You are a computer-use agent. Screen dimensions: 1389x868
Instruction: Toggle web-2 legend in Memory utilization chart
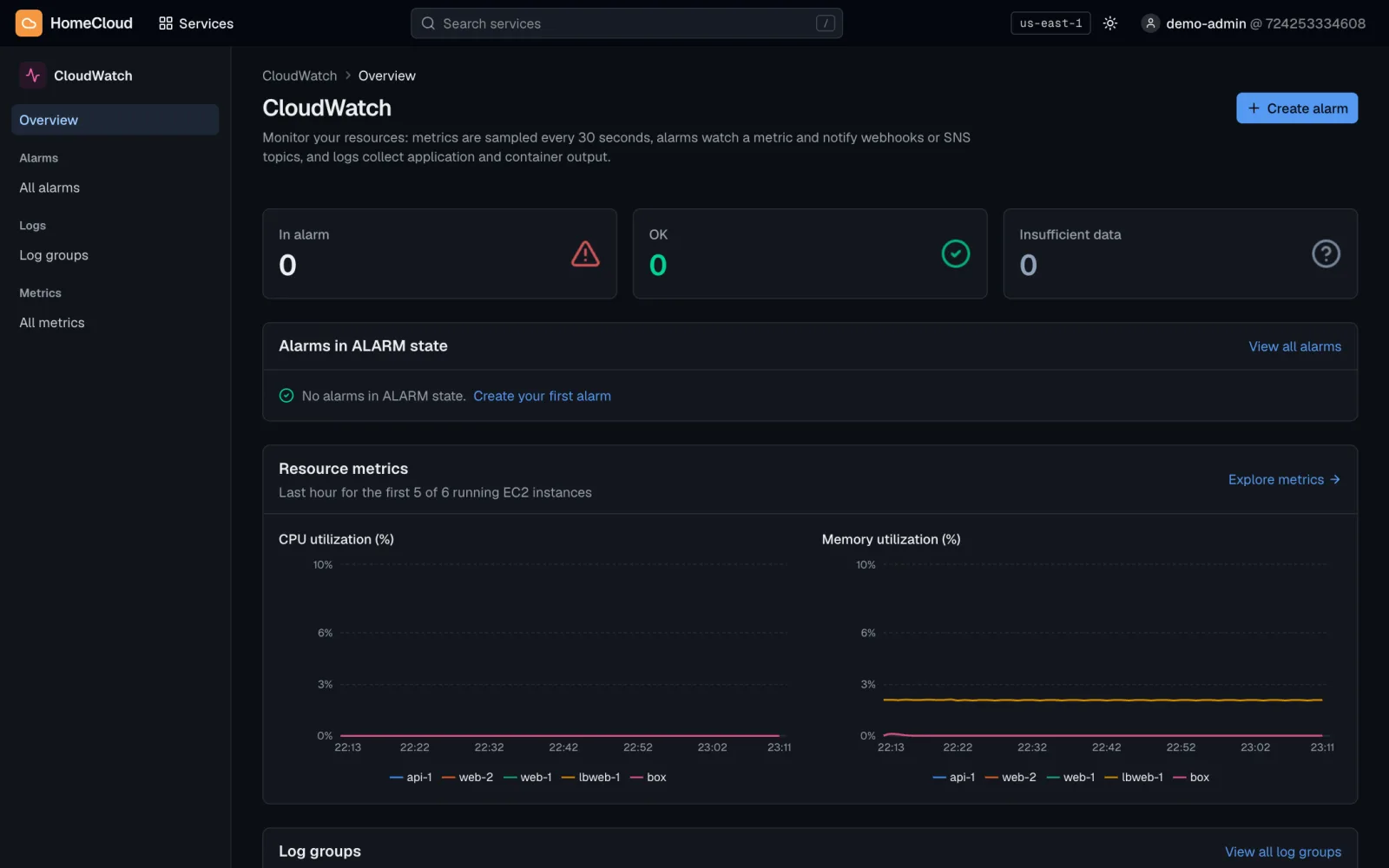click(x=1010, y=777)
